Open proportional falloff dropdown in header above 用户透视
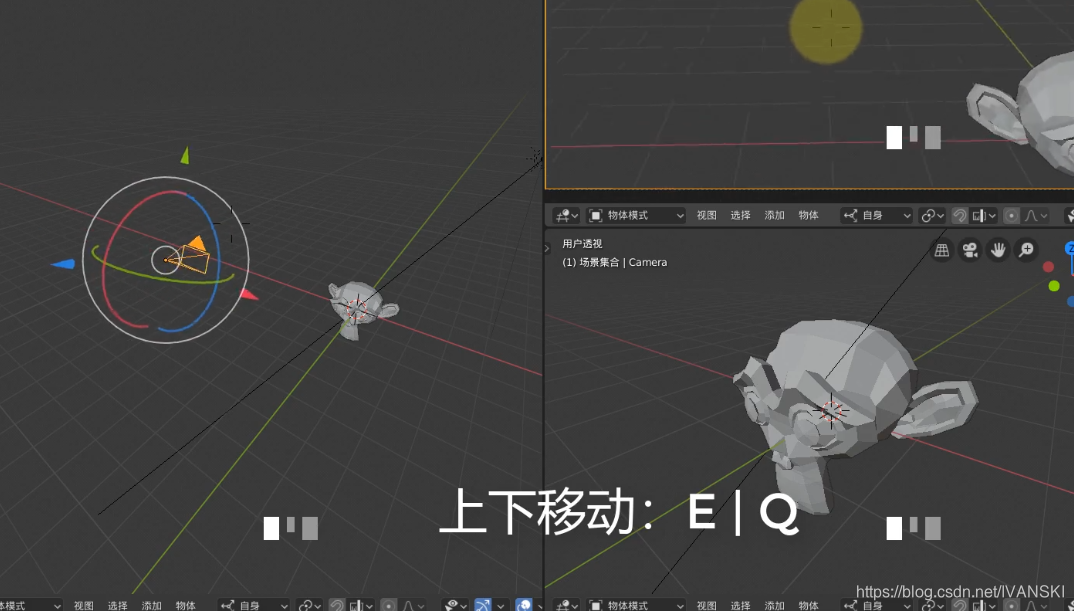Viewport: 1074px width, 611px height. [x=1035, y=216]
